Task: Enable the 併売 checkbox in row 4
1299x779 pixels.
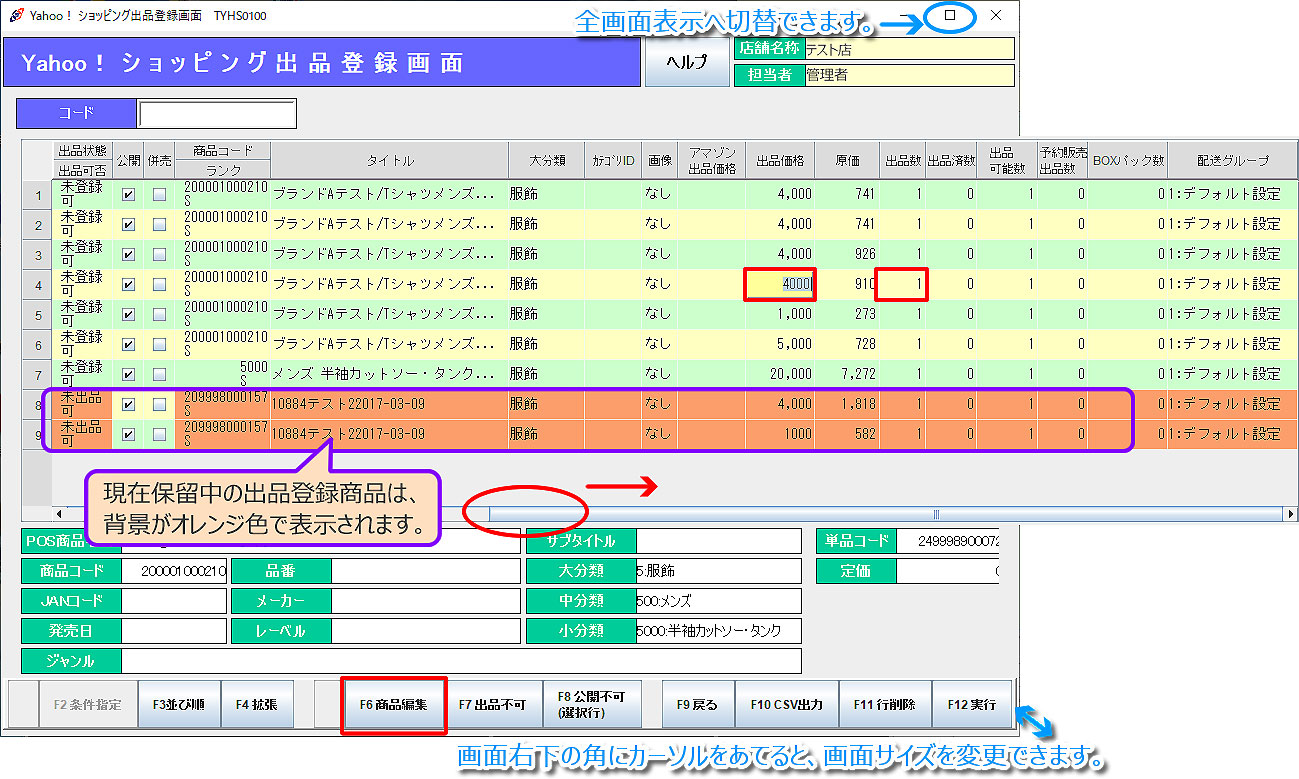Action: [x=159, y=285]
